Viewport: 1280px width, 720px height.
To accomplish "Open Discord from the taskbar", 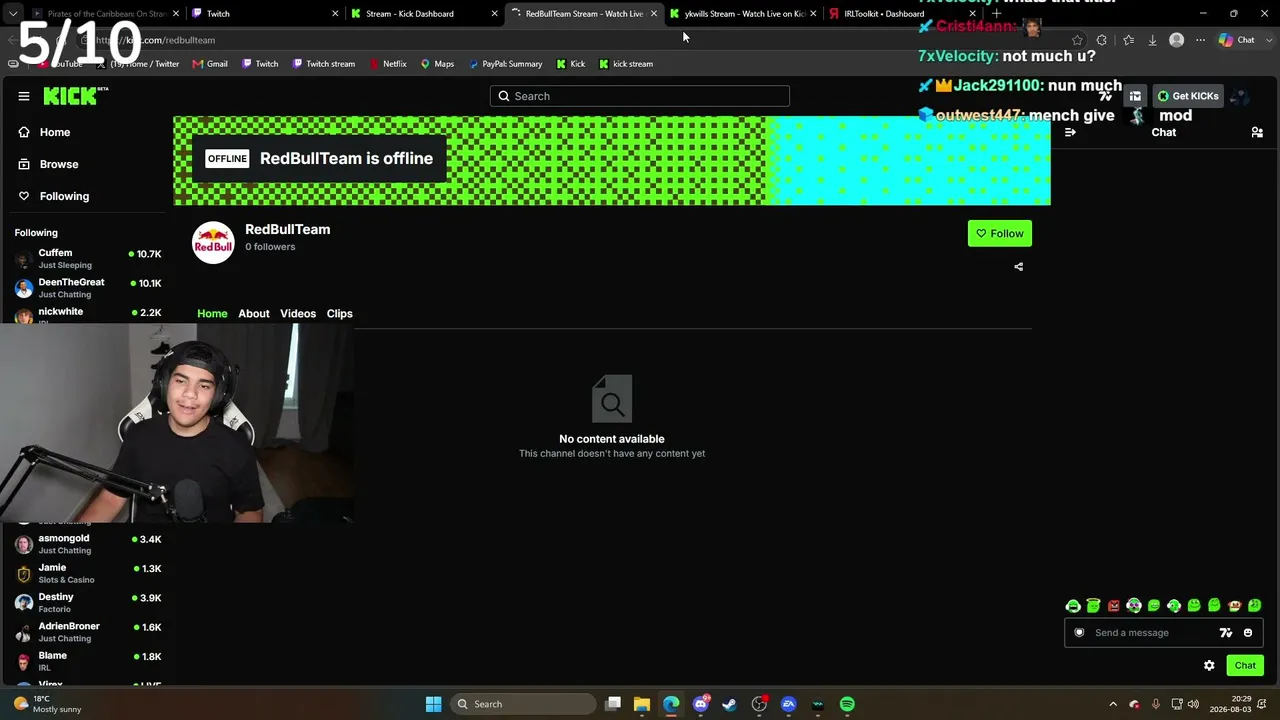I will (x=701, y=704).
